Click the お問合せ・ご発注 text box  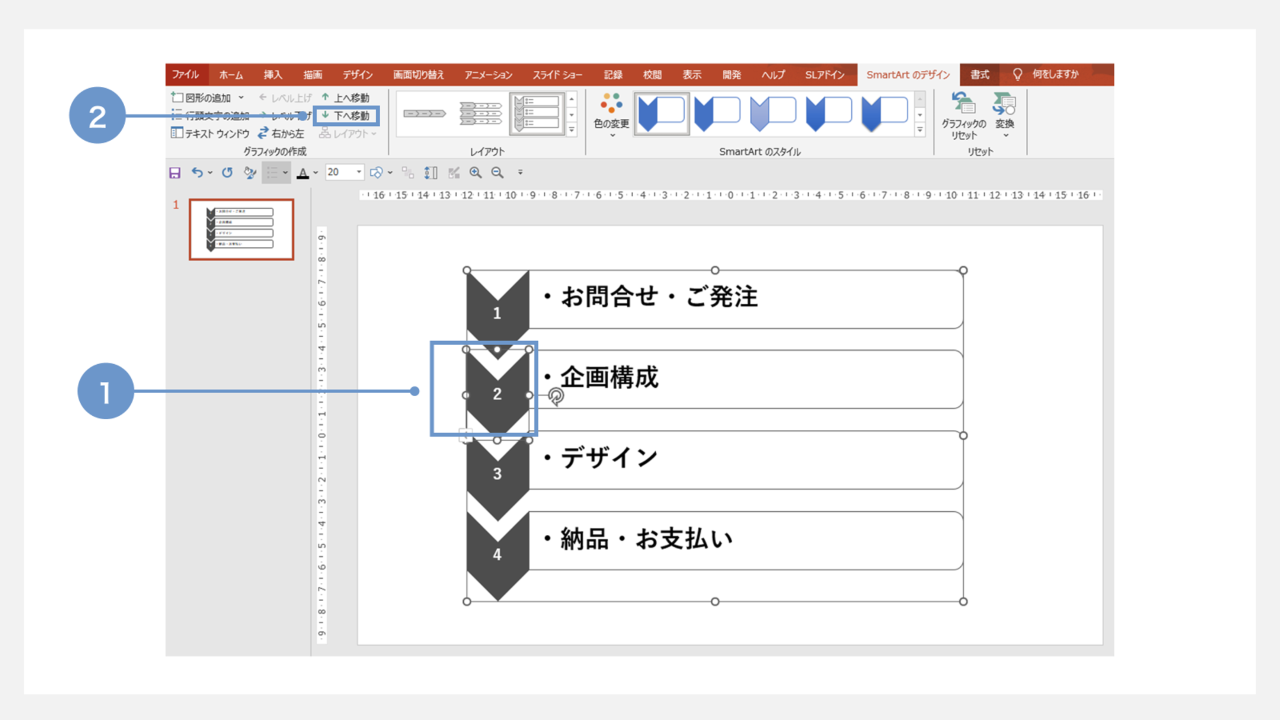(x=745, y=299)
